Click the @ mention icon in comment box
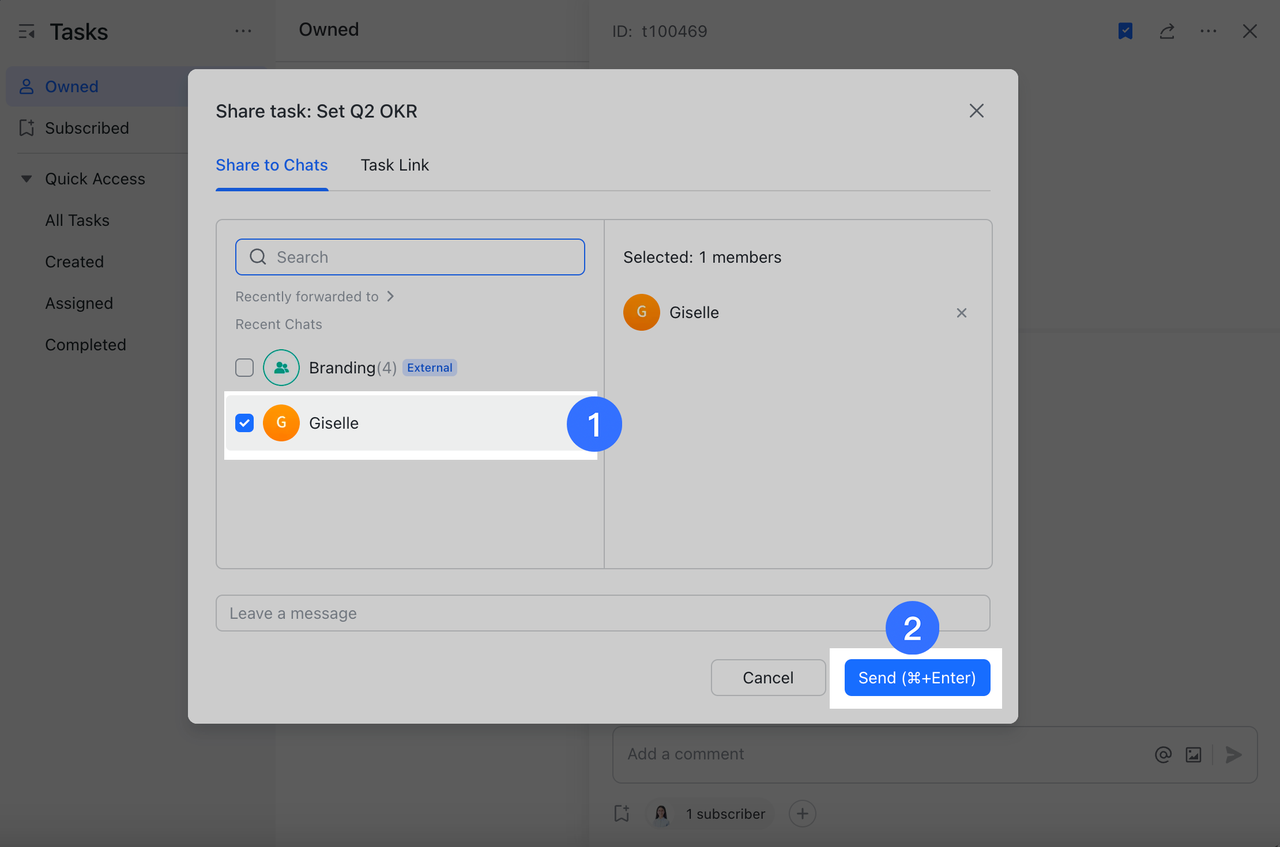The image size is (1280, 847). click(1163, 754)
